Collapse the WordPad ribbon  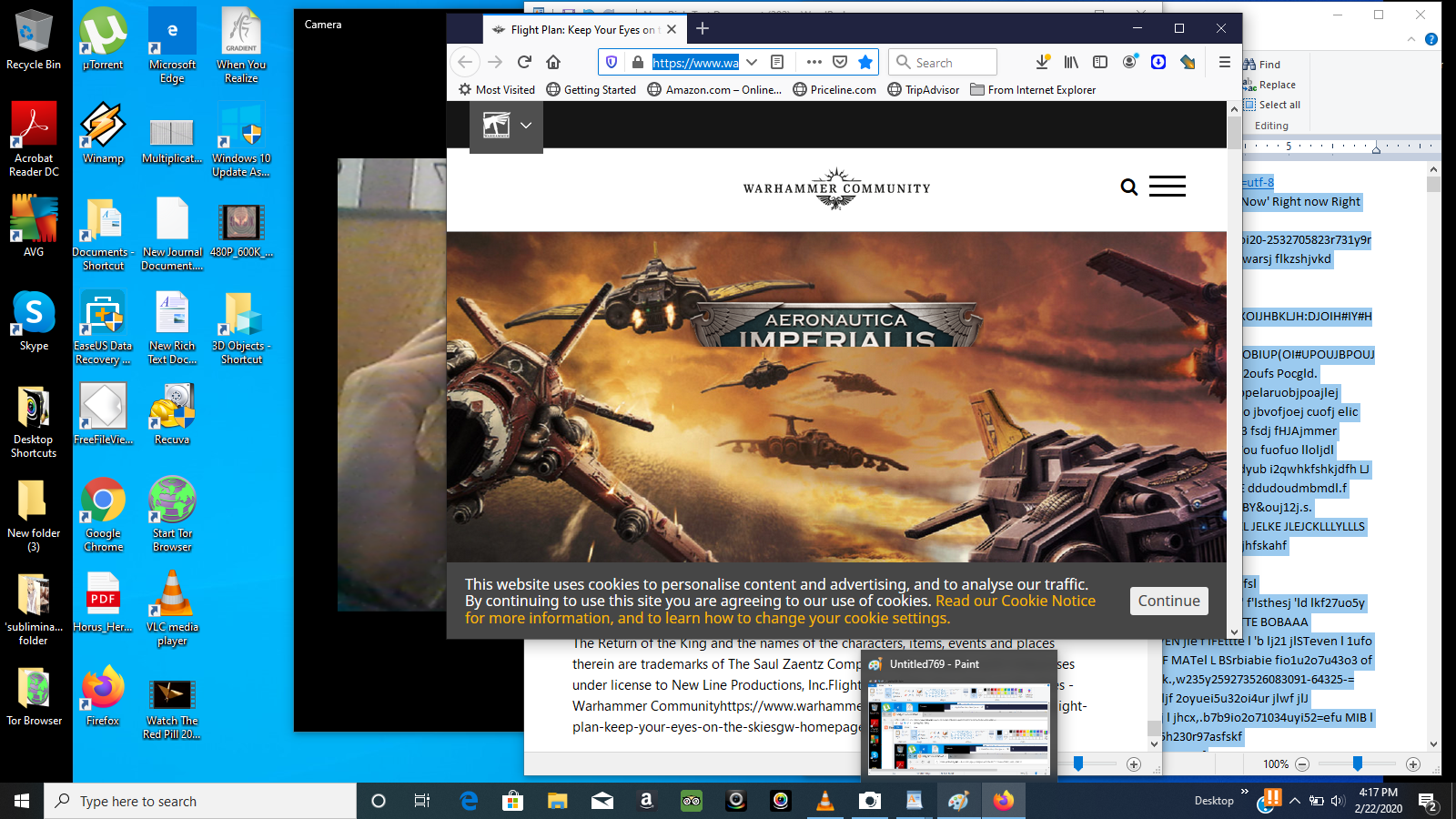(1411, 39)
